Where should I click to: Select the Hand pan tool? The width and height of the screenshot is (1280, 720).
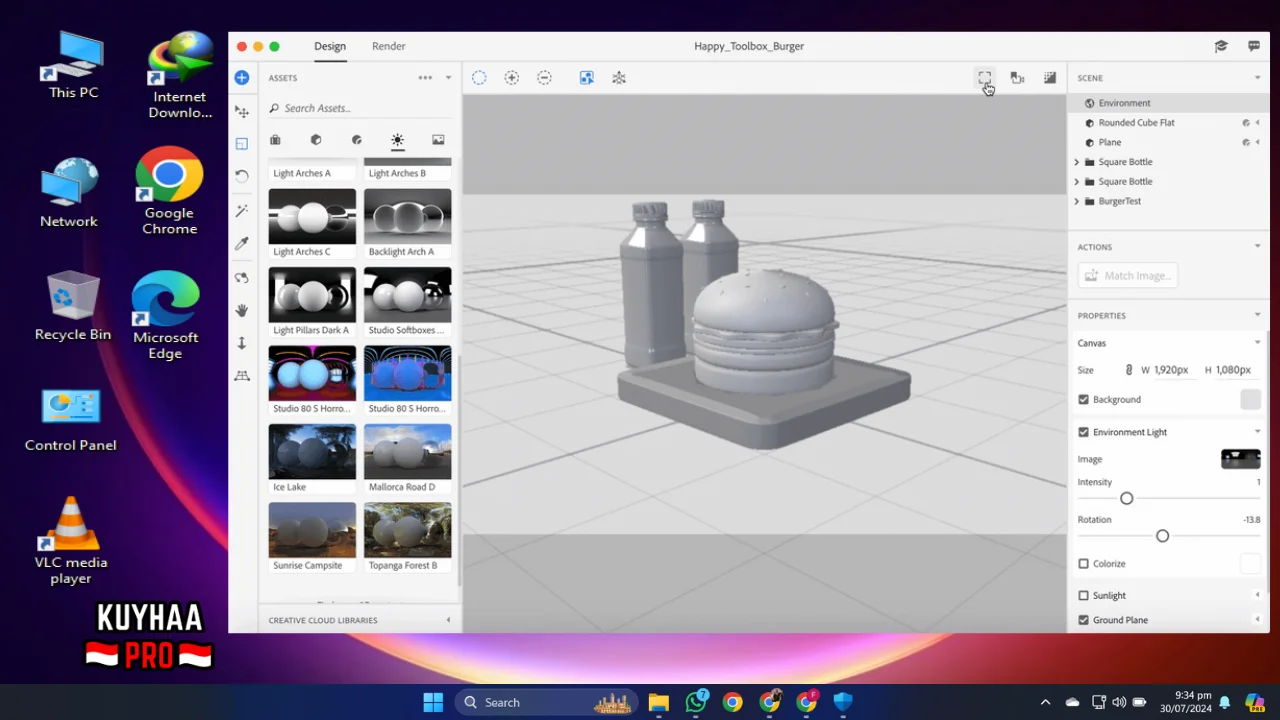(x=242, y=310)
